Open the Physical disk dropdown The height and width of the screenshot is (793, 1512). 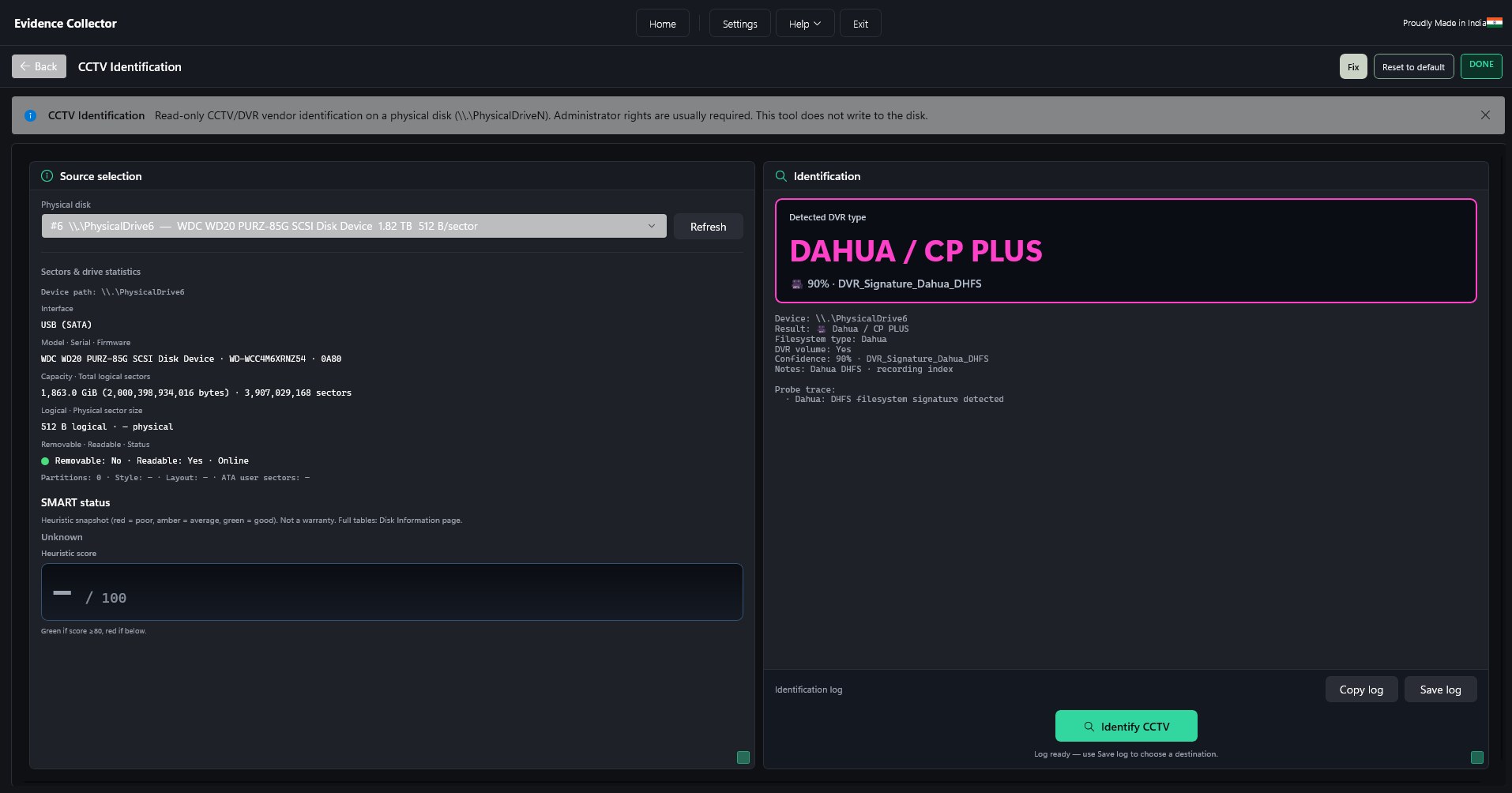pyautogui.click(x=354, y=226)
